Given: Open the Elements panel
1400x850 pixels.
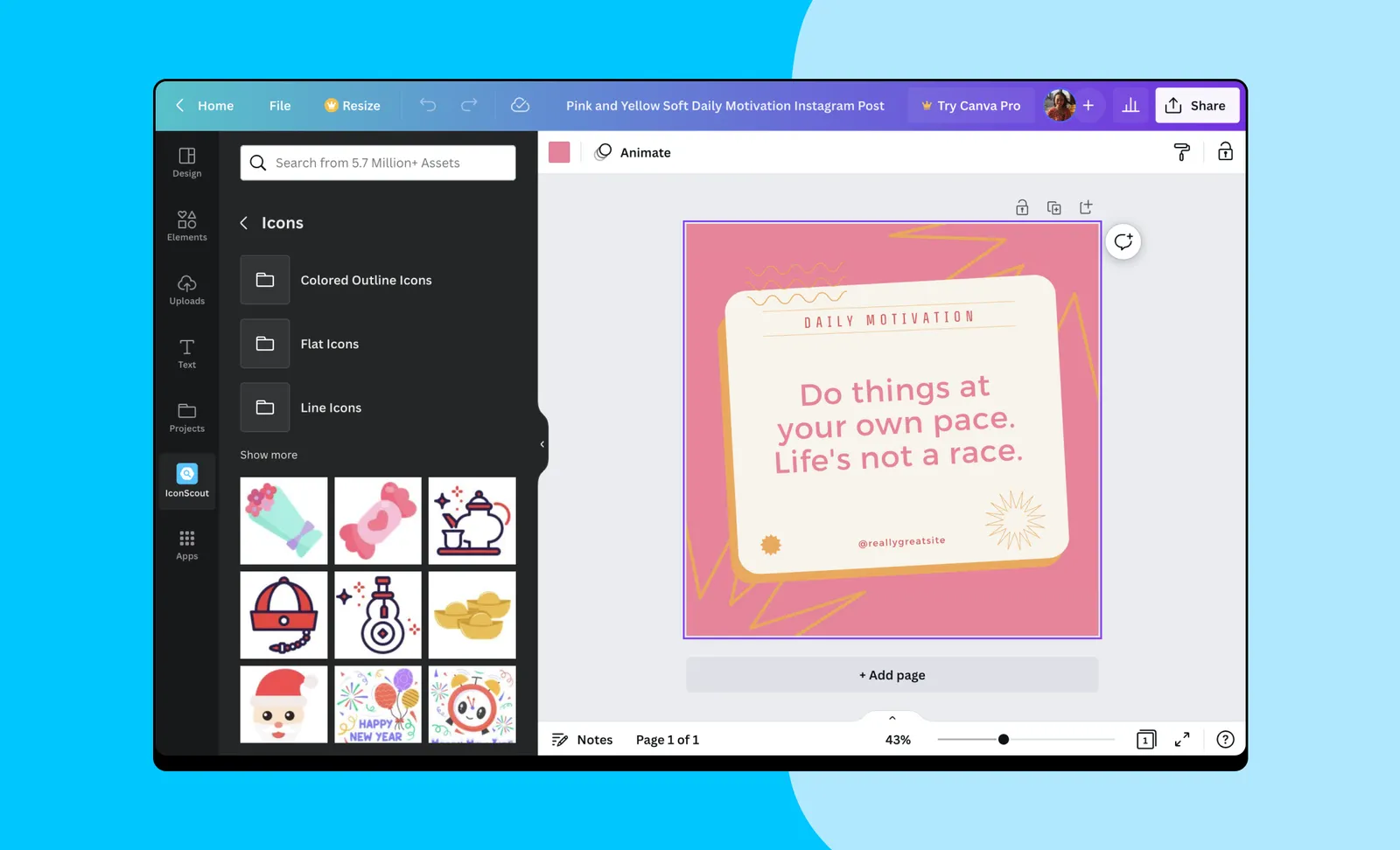Looking at the screenshot, I should 186,226.
